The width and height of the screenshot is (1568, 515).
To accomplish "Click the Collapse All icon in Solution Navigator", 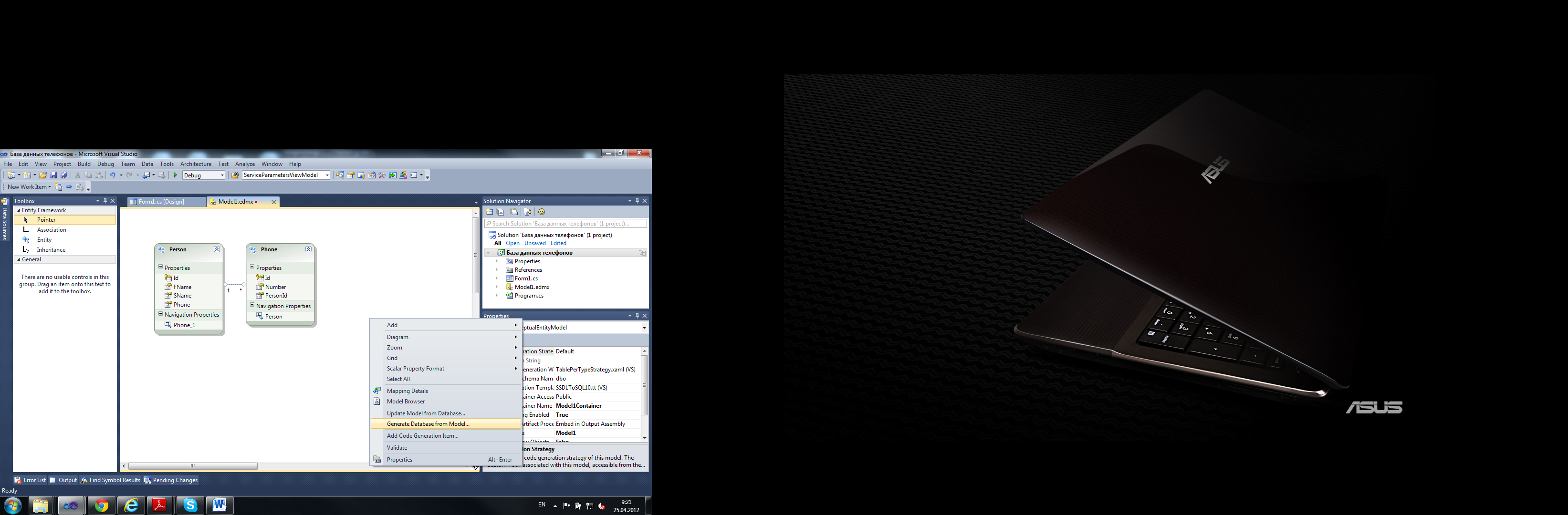I will [501, 212].
